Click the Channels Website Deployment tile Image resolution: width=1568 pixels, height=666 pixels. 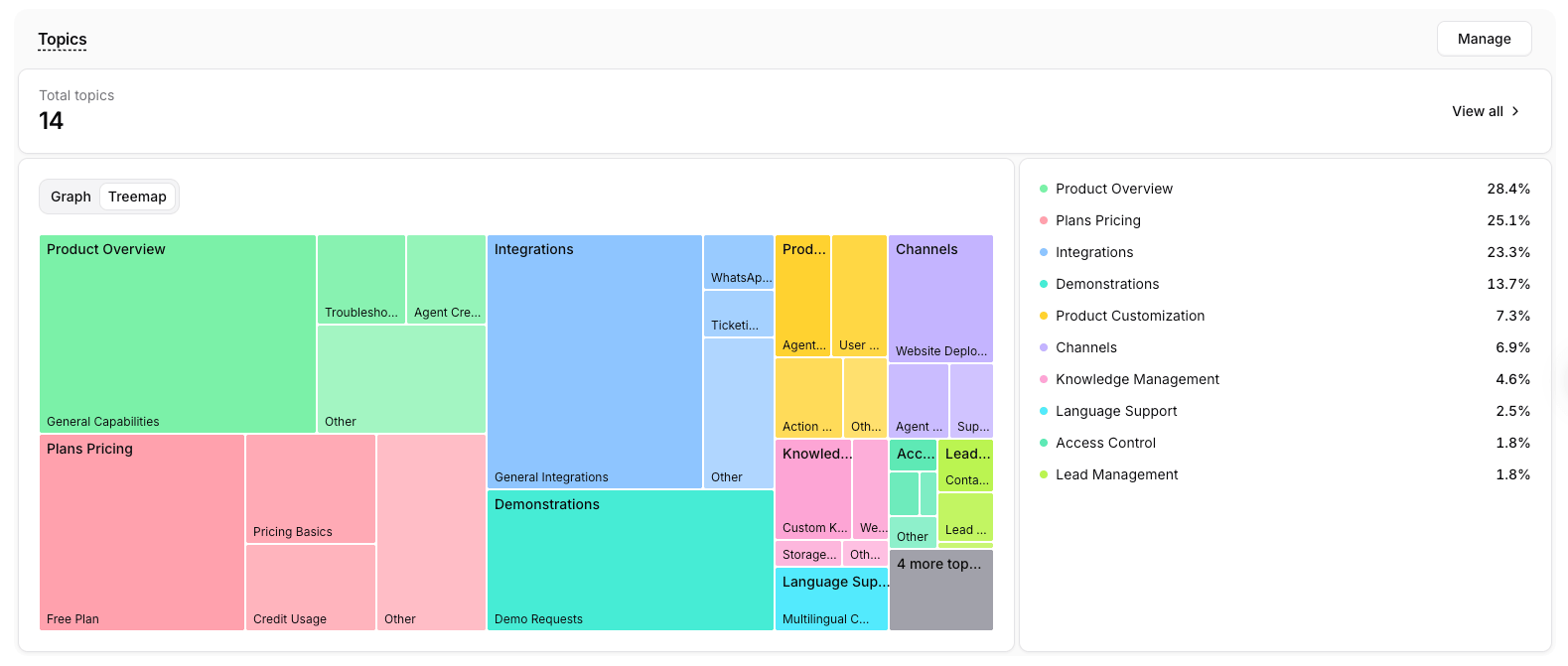point(940,299)
